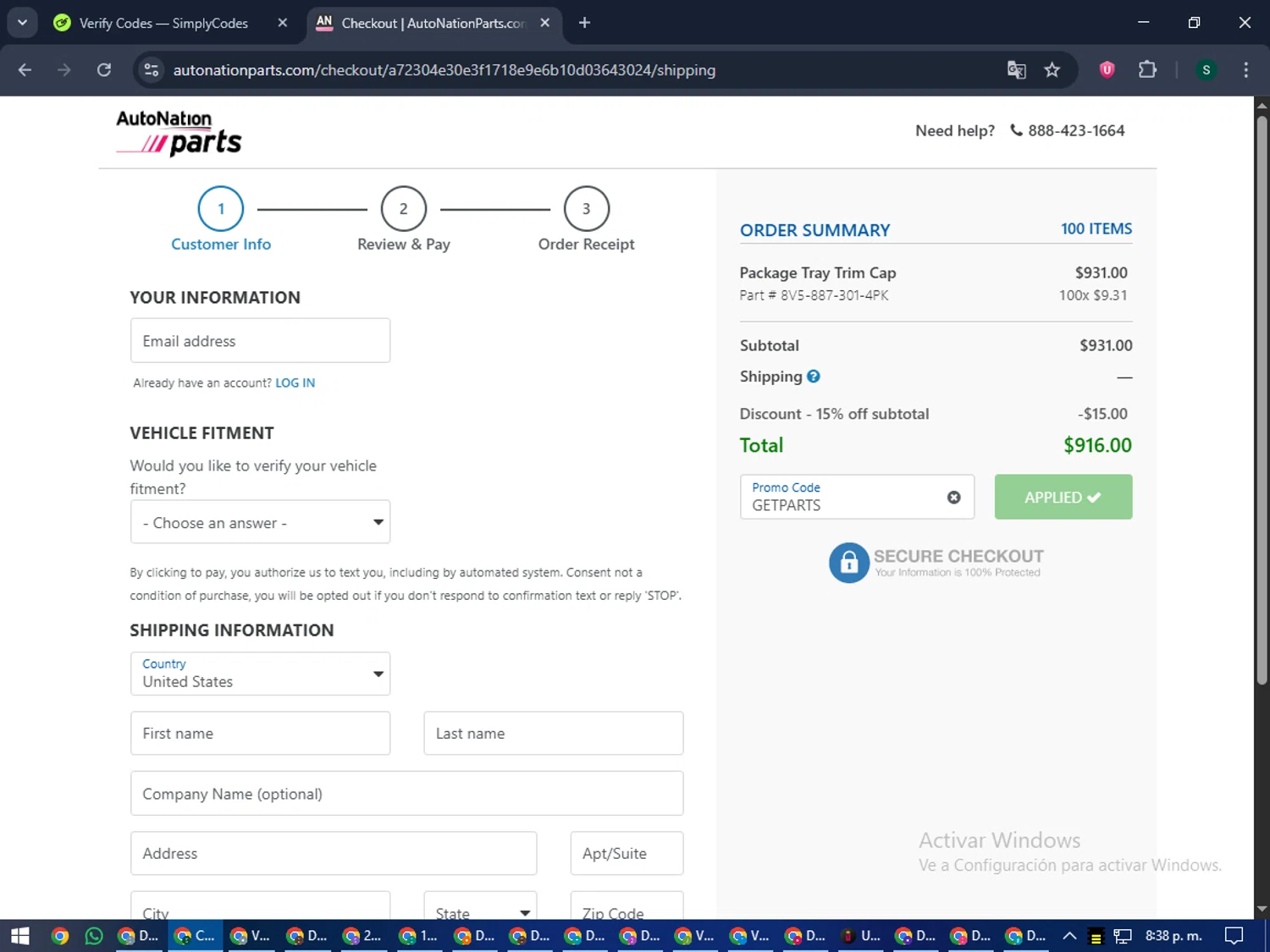The width and height of the screenshot is (1270, 952).
Task: Click the Part # 8V5-887-301-4PK text
Action: 814,295
